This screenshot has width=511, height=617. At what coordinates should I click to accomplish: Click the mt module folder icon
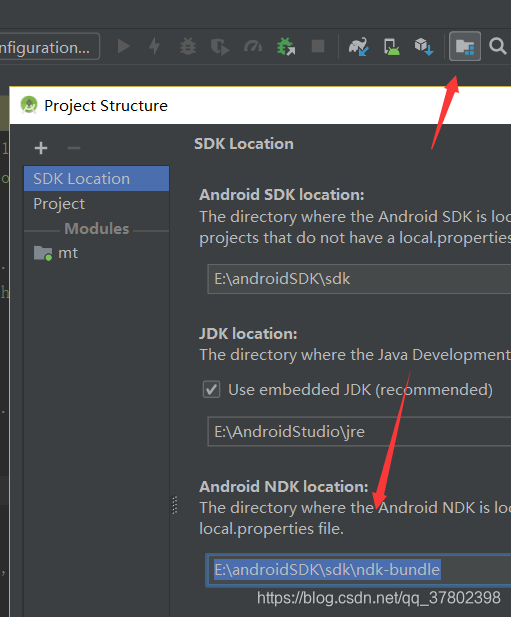pos(43,253)
